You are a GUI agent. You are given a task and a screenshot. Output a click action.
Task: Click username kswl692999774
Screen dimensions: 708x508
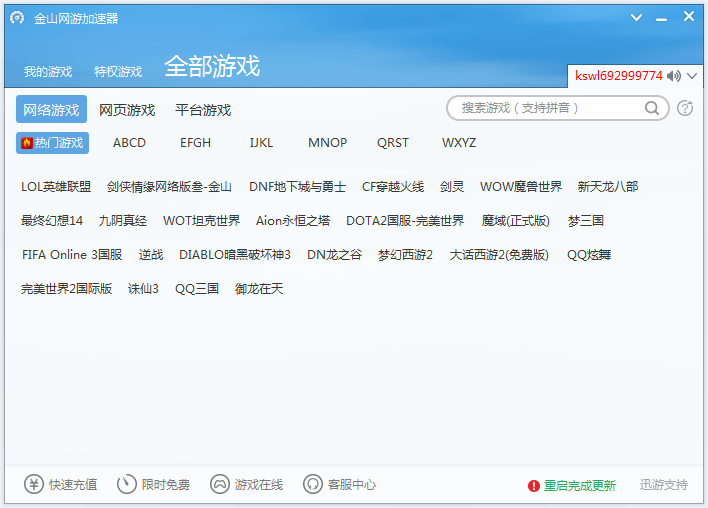619,75
